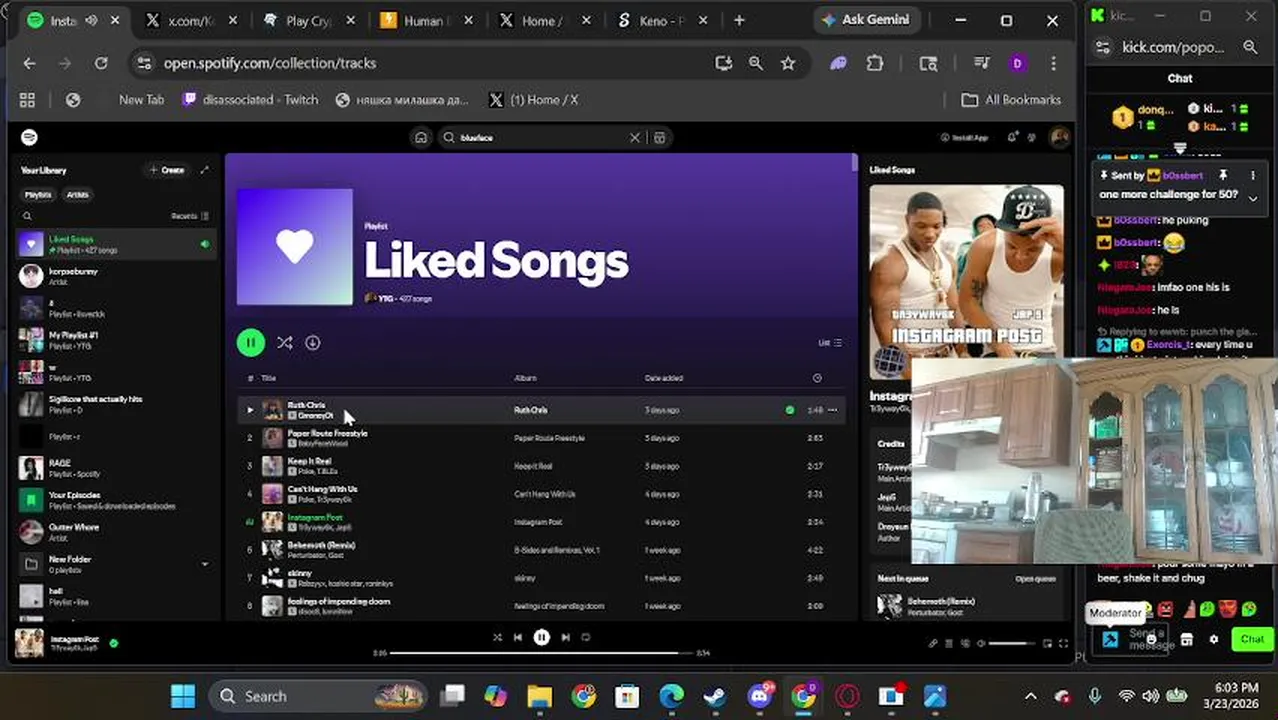
Task: Open pinned message options in Kick chat
Action: [1253, 175]
